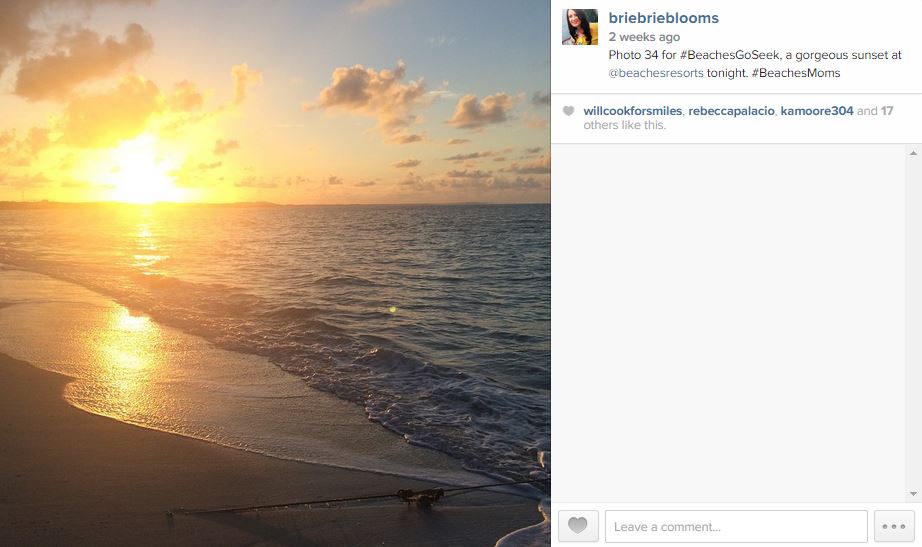Open the briebrieblooms username link

[663, 18]
